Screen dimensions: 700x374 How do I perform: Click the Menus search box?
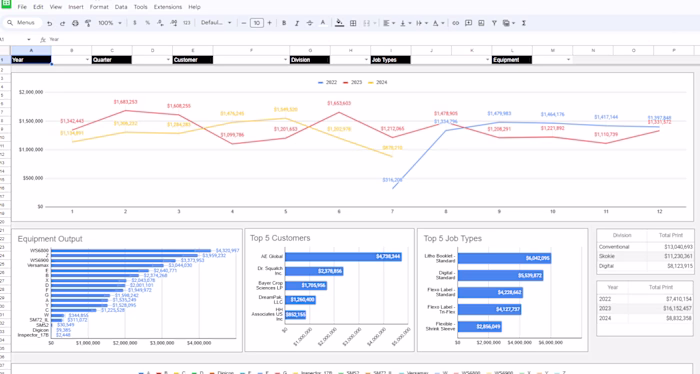22,23
